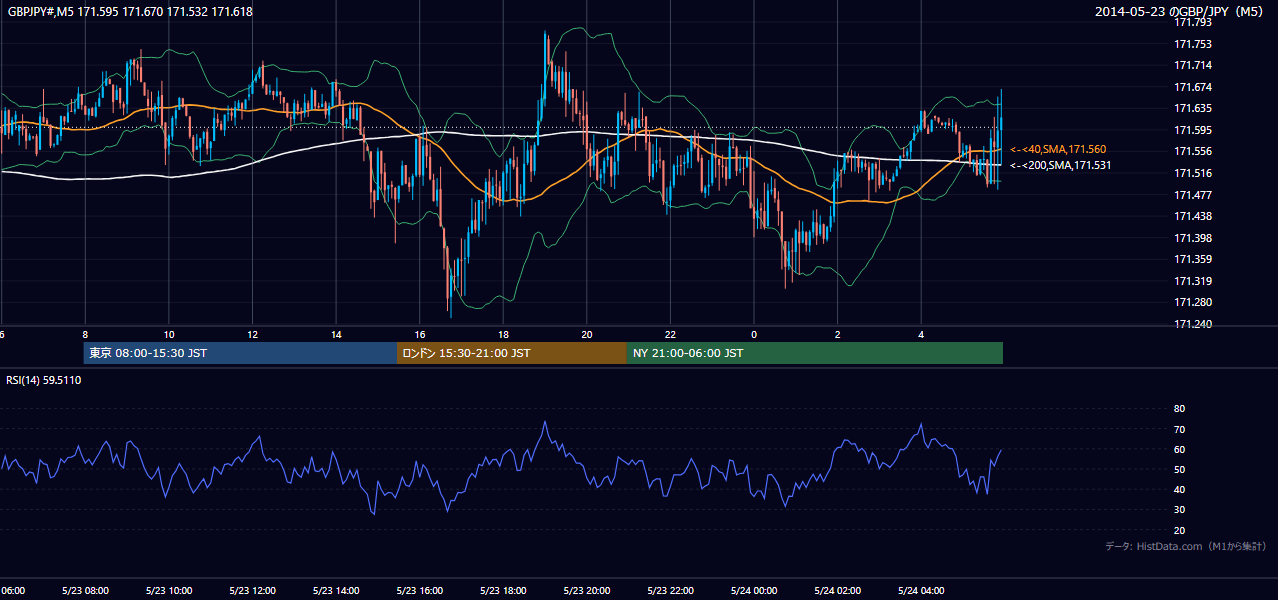This screenshot has height=600, width=1278.
Task: Click price axis label 171.674
Action: pos(1191,87)
